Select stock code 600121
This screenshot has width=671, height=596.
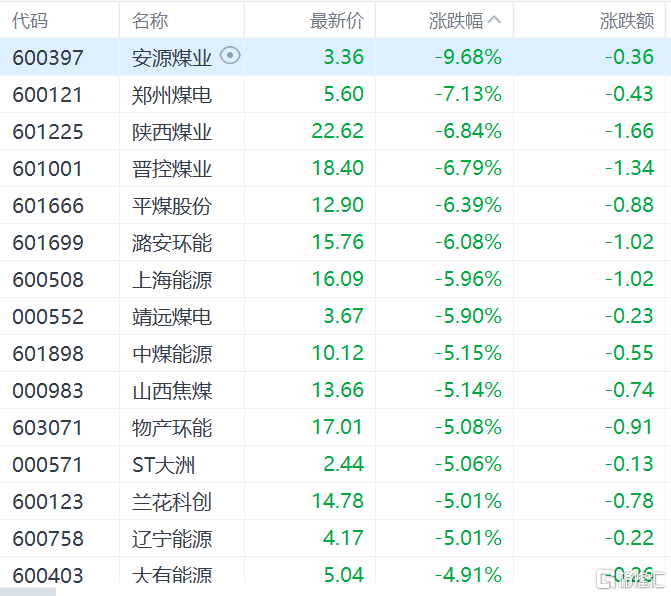48,95
